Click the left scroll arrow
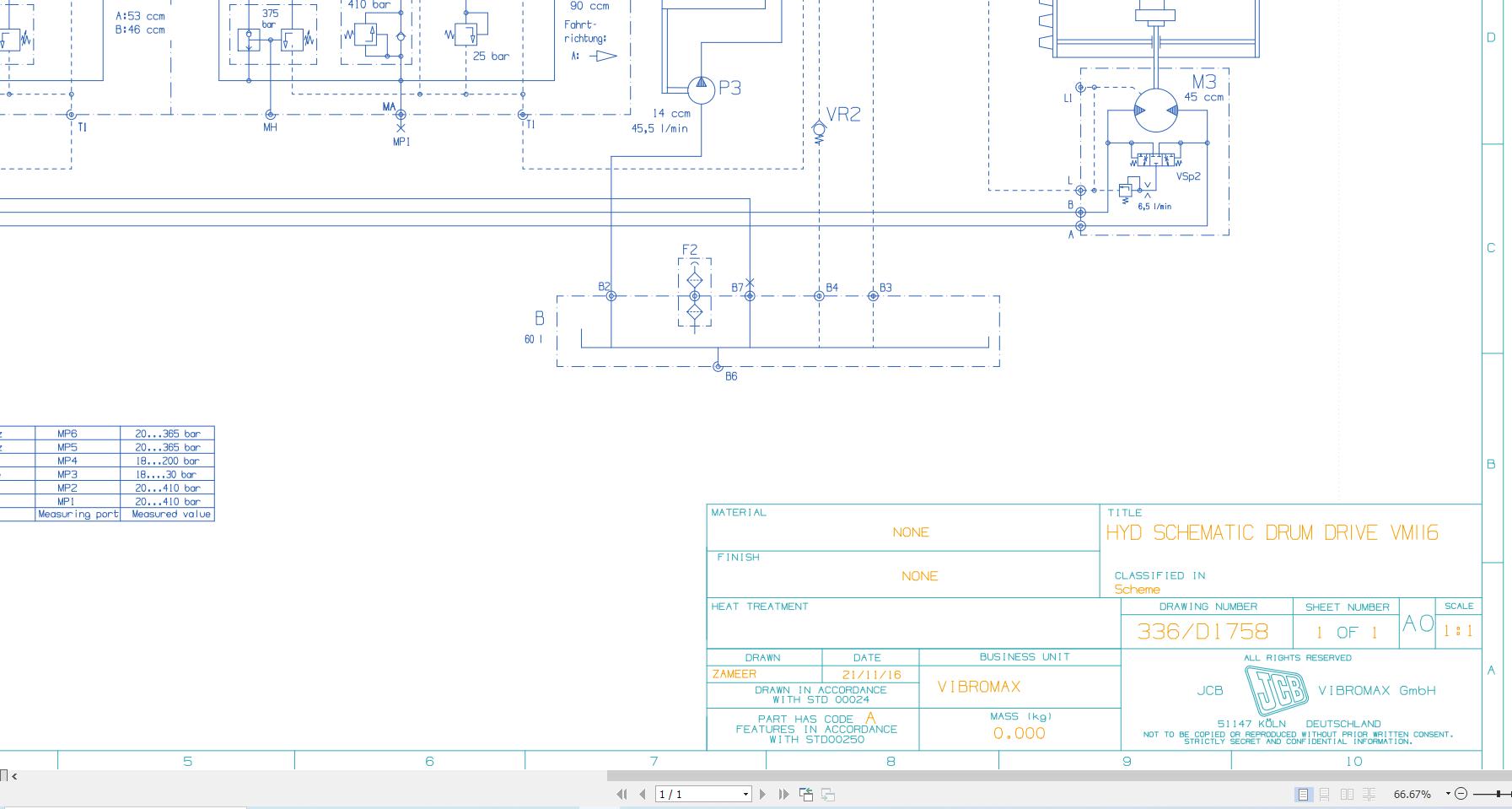 click(14, 776)
